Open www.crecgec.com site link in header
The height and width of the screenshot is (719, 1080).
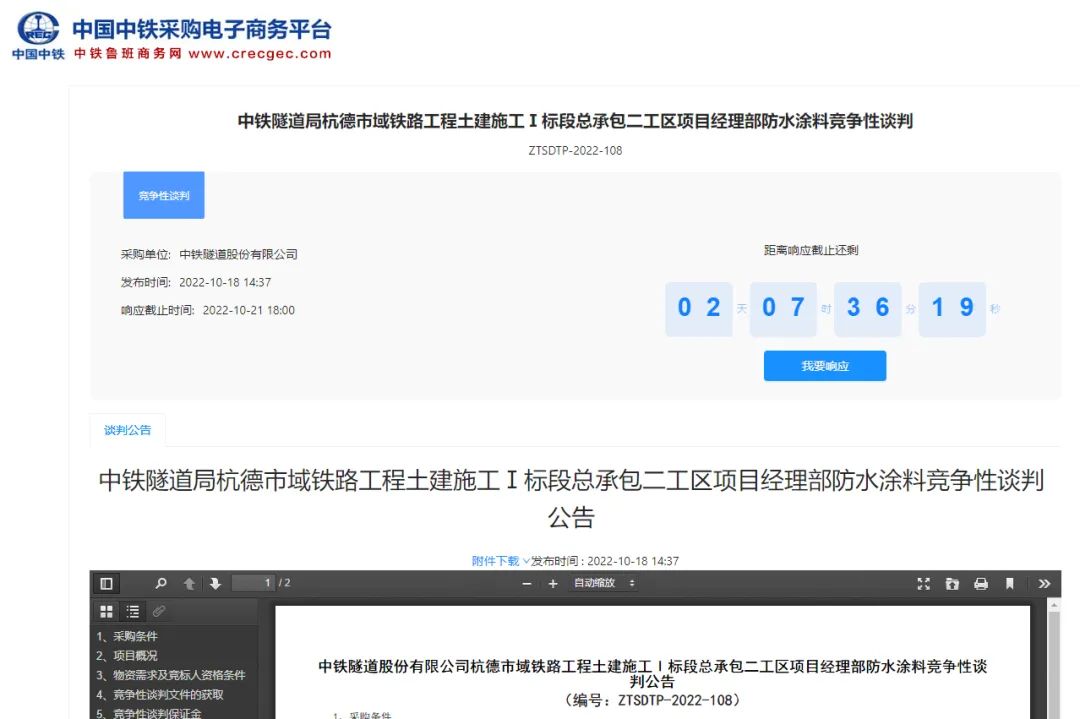(260, 54)
